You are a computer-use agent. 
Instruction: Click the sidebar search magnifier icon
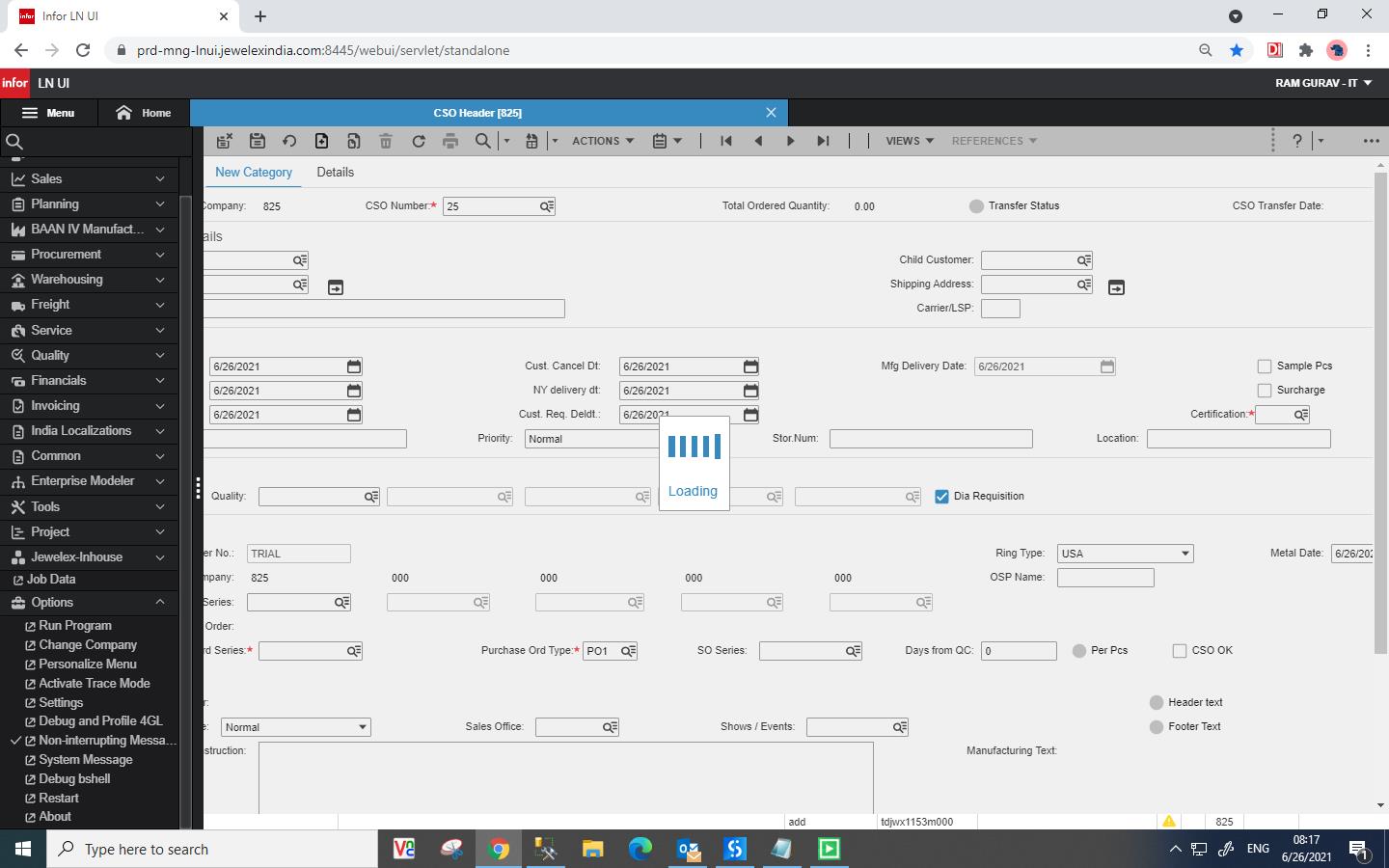coord(14,142)
